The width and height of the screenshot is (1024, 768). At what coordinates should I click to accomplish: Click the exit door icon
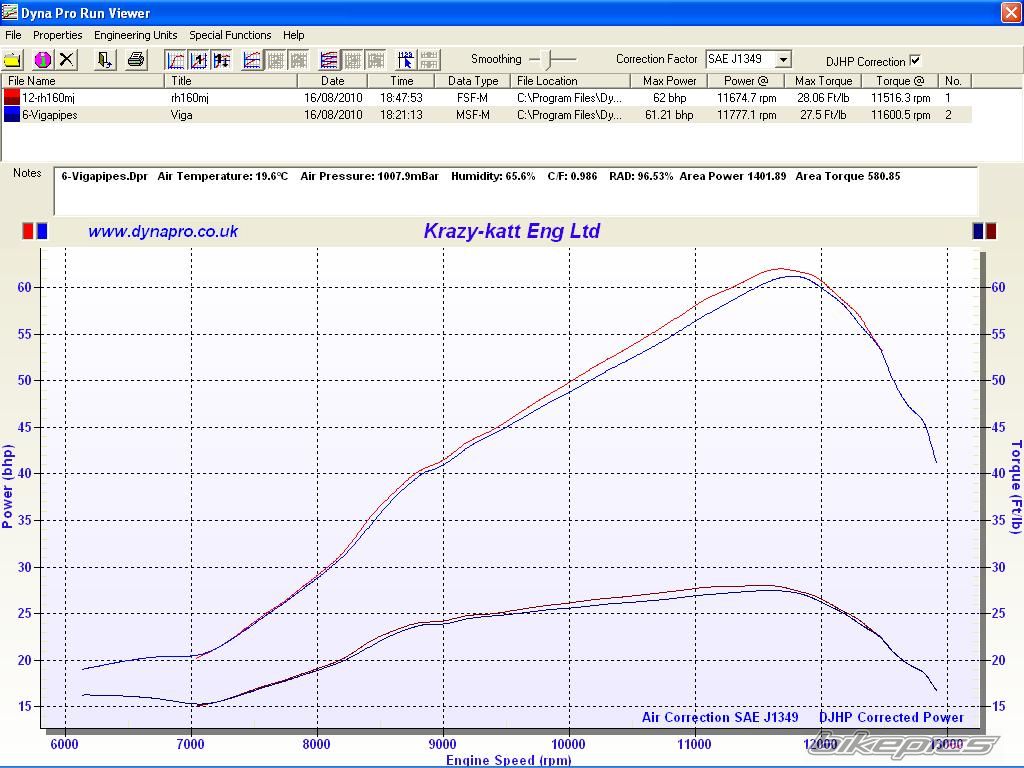[x=105, y=60]
